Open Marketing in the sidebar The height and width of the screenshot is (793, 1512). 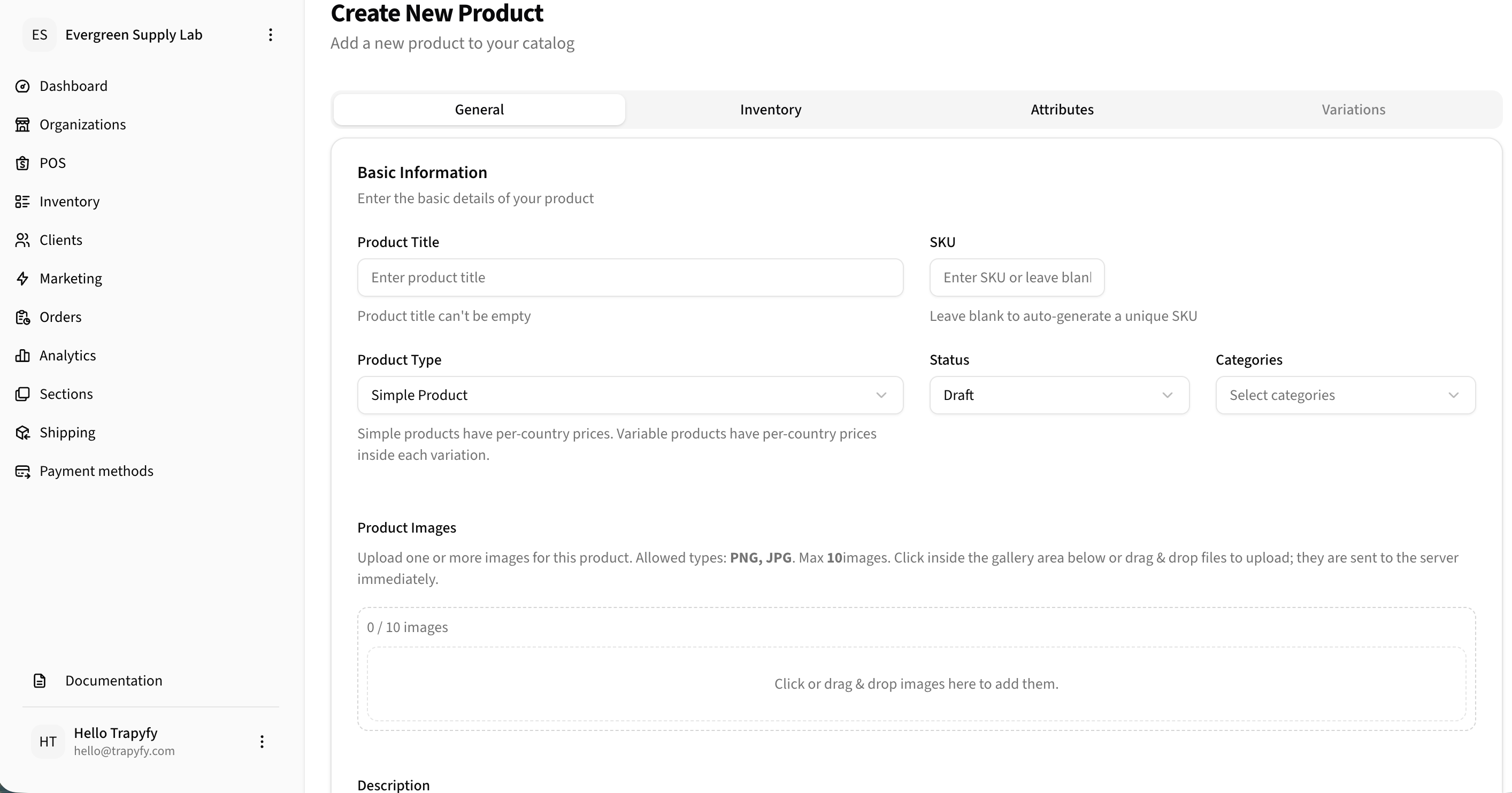[71, 278]
